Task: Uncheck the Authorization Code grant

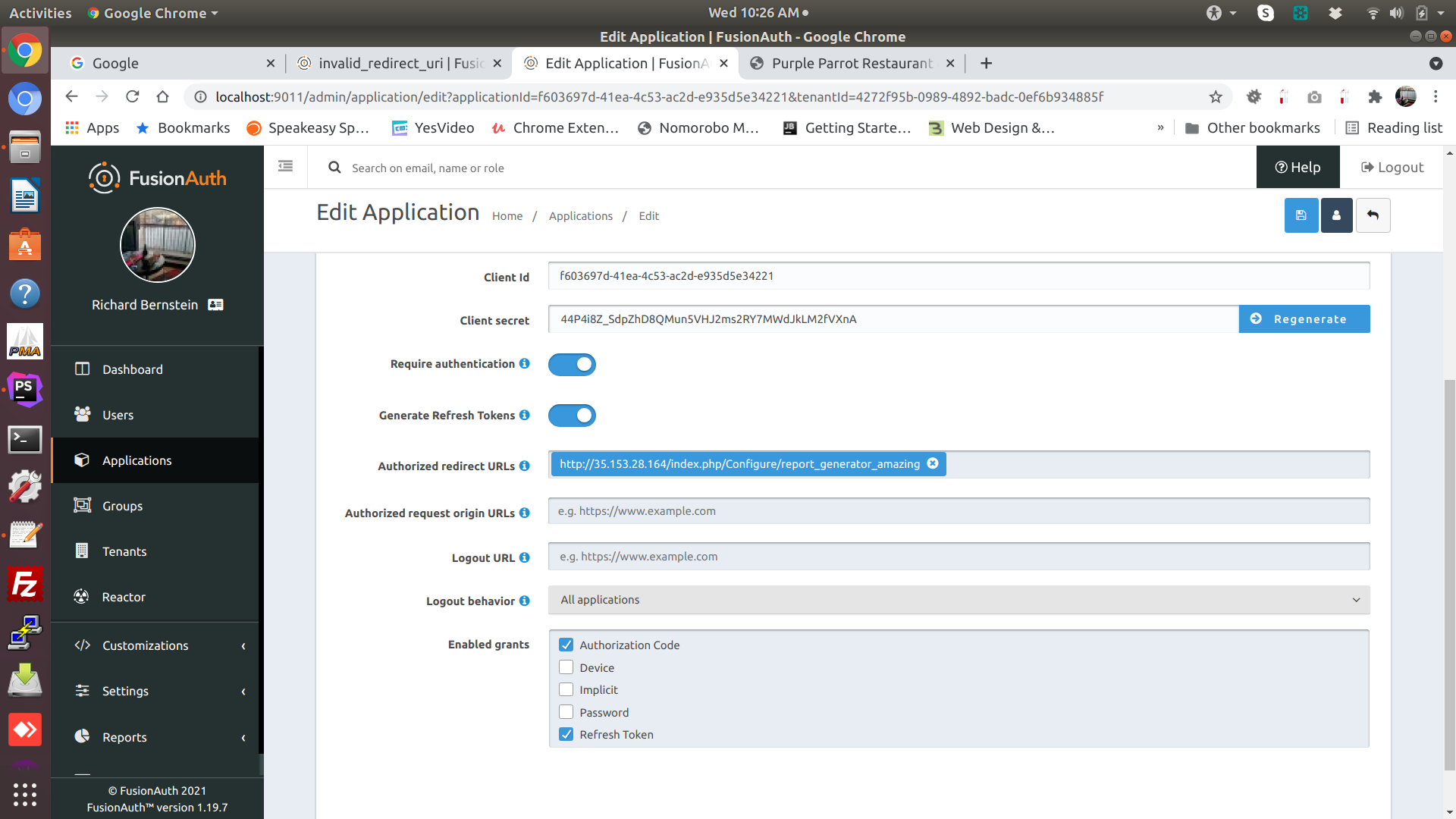Action: [x=566, y=645]
